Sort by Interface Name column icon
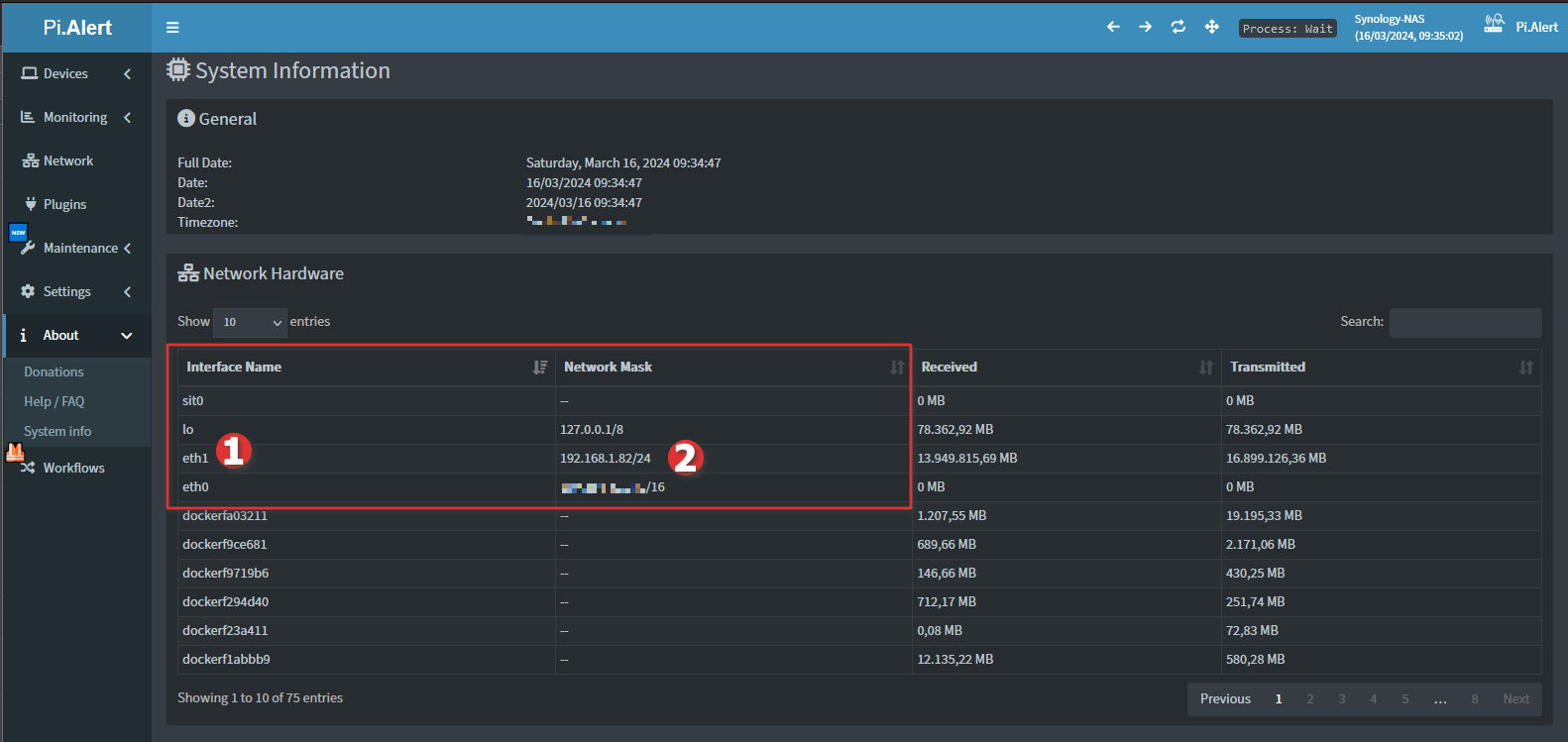The width and height of the screenshot is (1568, 742). coord(540,368)
